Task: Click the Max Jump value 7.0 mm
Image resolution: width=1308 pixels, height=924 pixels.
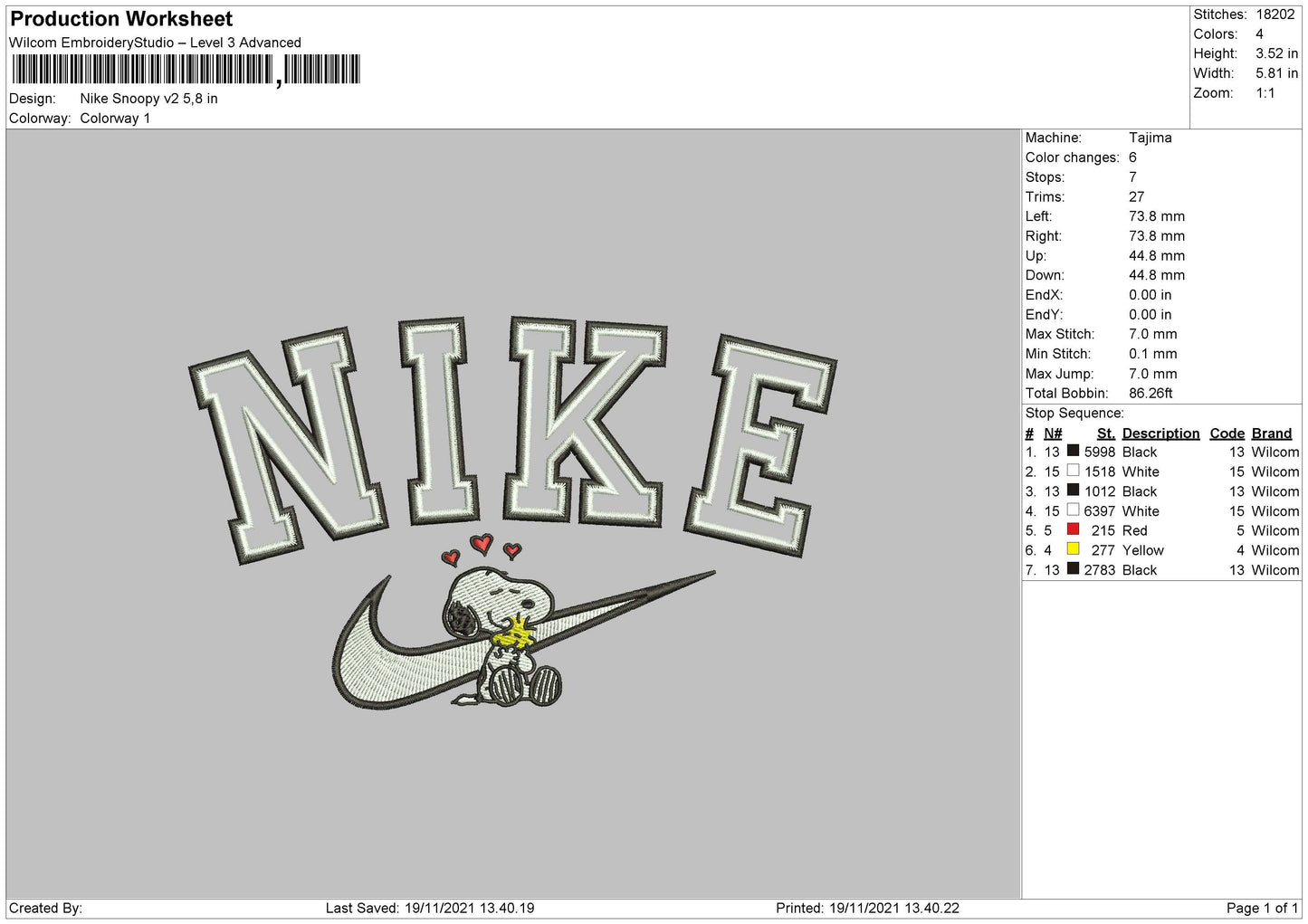Action: [1152, 374]
